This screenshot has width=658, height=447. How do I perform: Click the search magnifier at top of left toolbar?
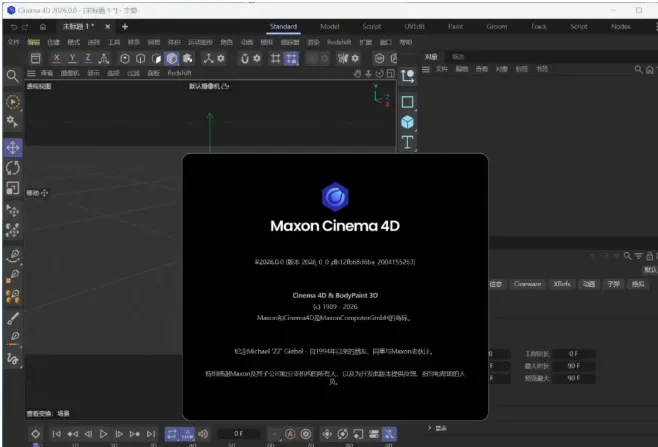tap(12, 76)
